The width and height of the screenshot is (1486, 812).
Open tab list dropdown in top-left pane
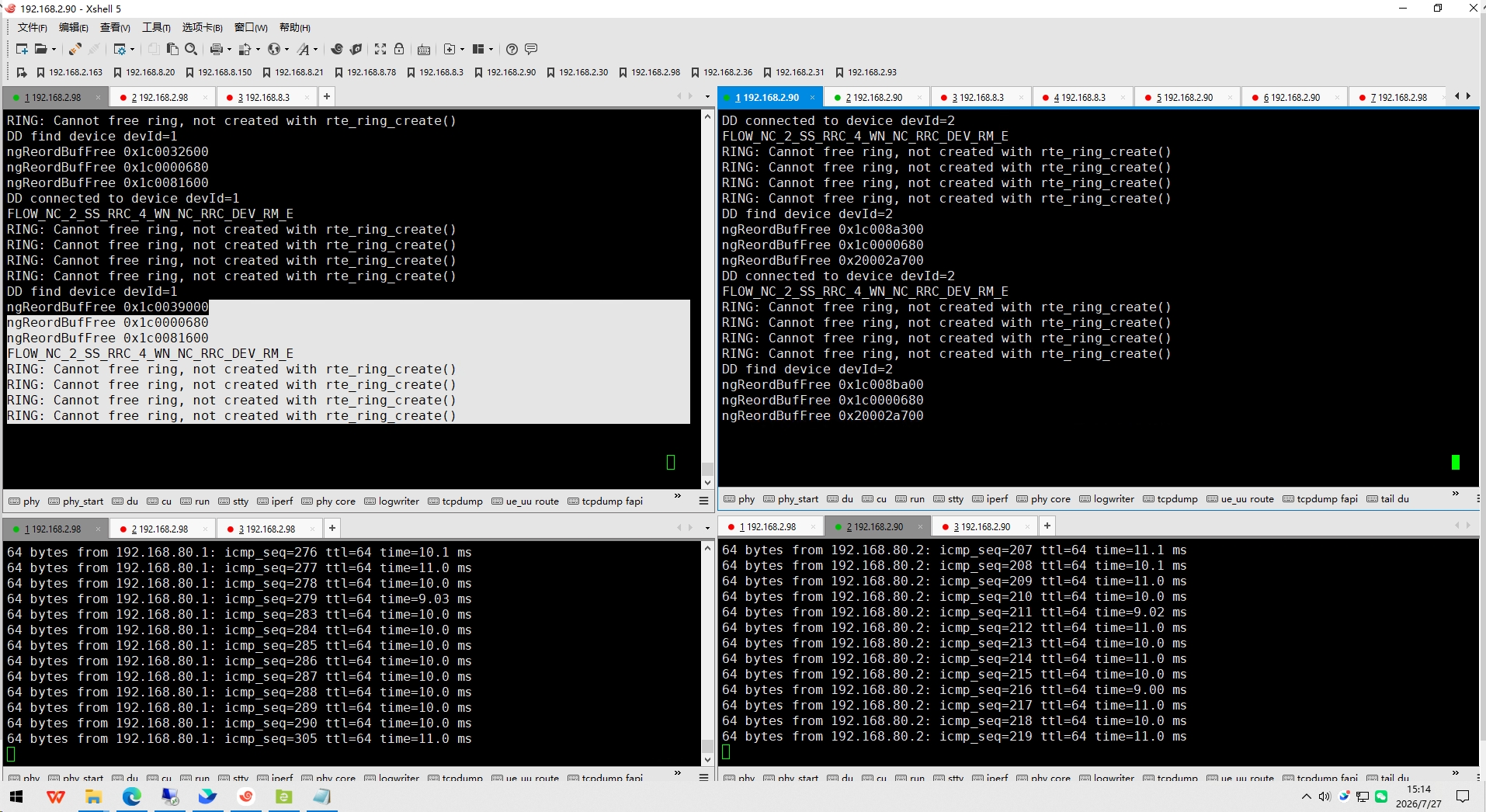coord(707,97)
